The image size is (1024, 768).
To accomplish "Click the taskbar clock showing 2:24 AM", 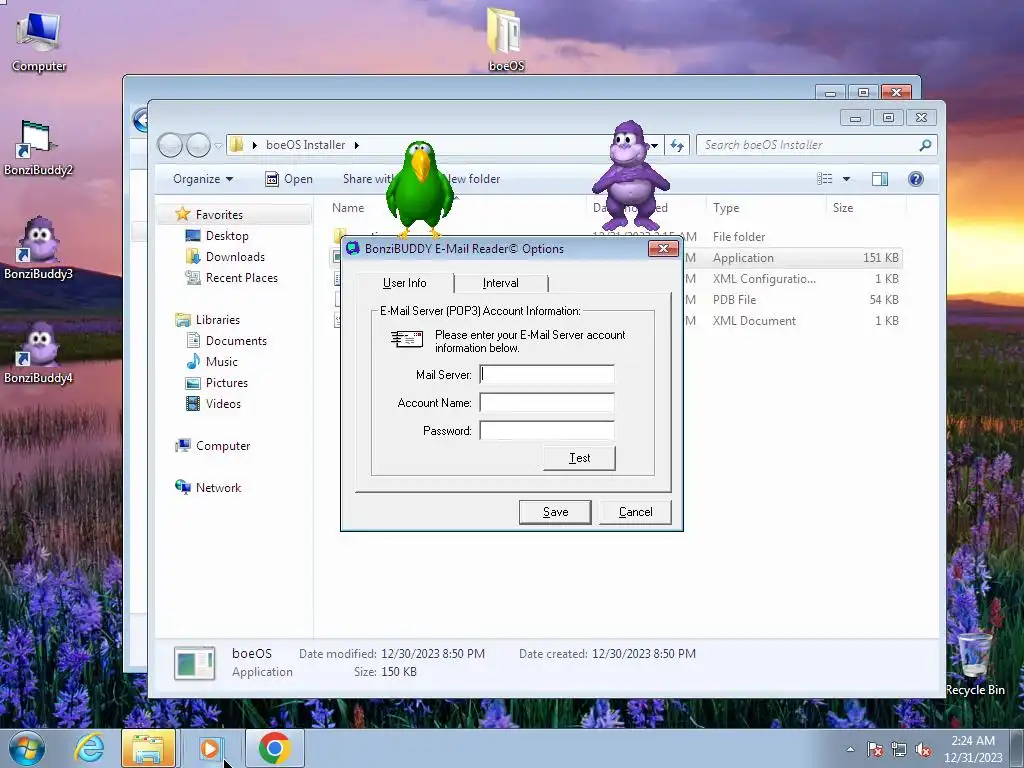I will pos(973,749).
